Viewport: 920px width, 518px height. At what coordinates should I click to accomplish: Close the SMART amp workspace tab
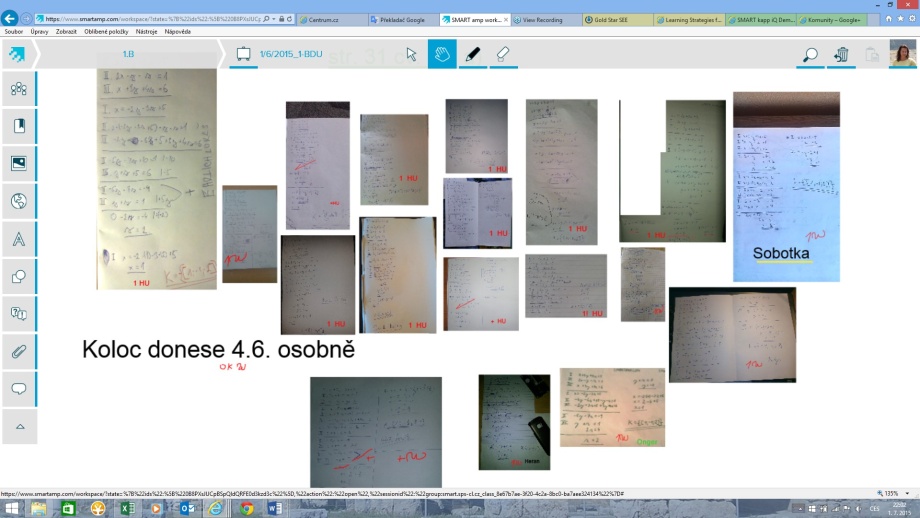pos(506,19)
